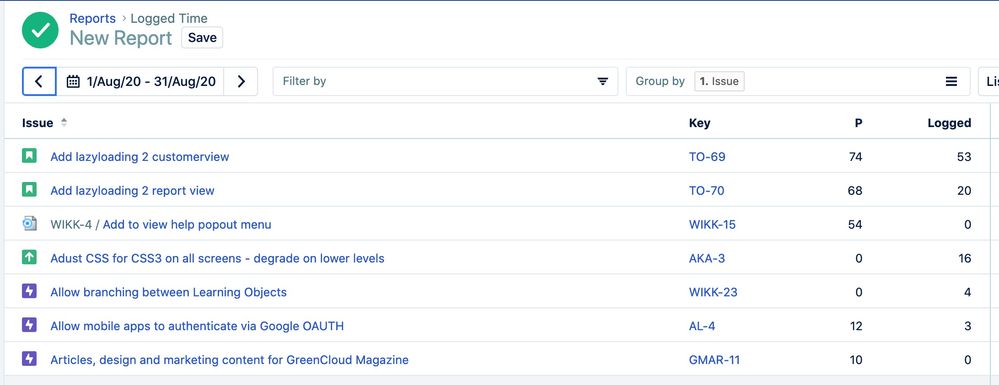Open the Reports breadcrumb link
The width and height of the screenshot is (999, 385).
click(92, 18)
